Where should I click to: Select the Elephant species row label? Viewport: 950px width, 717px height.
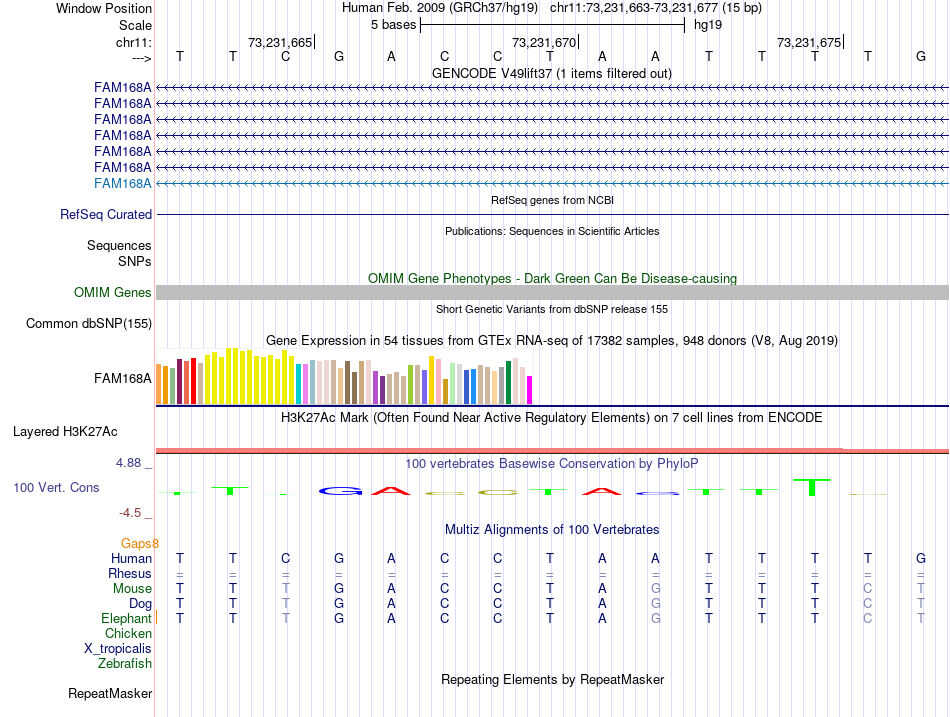point(126,619)
